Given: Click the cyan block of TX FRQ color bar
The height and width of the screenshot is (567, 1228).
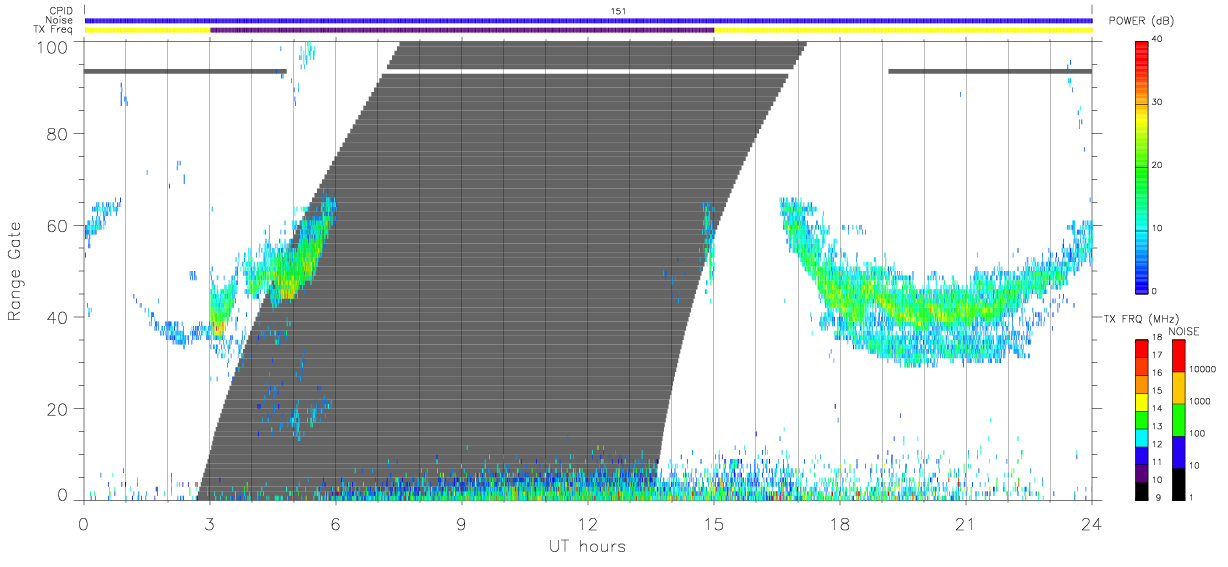Looking at the screenshot, I should [1141, 437].
